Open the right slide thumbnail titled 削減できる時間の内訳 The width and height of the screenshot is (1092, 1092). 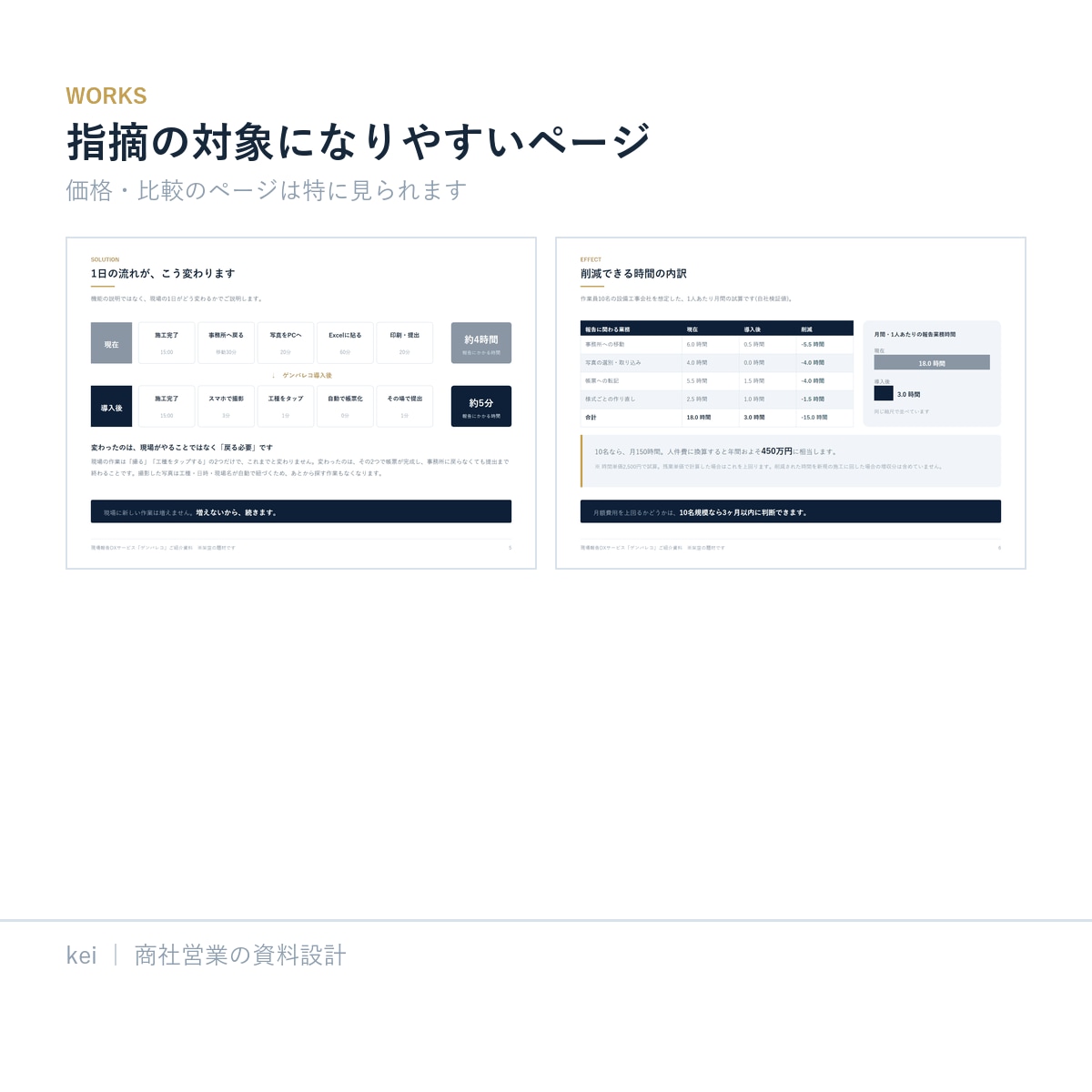point(791,403)
